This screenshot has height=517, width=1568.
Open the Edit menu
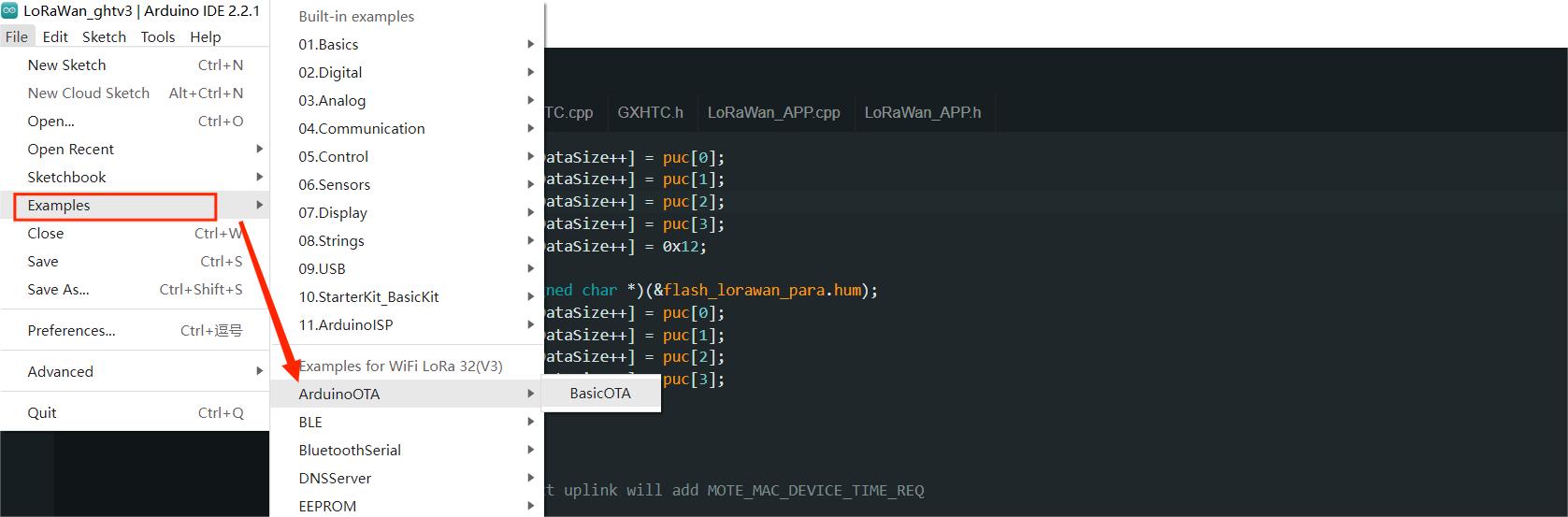pos(55,36)
